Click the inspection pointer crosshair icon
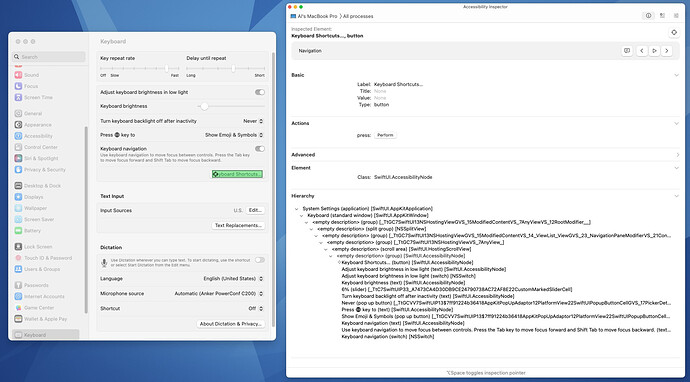Image resolution: width=690 pixels, height=382 pixels. tap(673, 33)
